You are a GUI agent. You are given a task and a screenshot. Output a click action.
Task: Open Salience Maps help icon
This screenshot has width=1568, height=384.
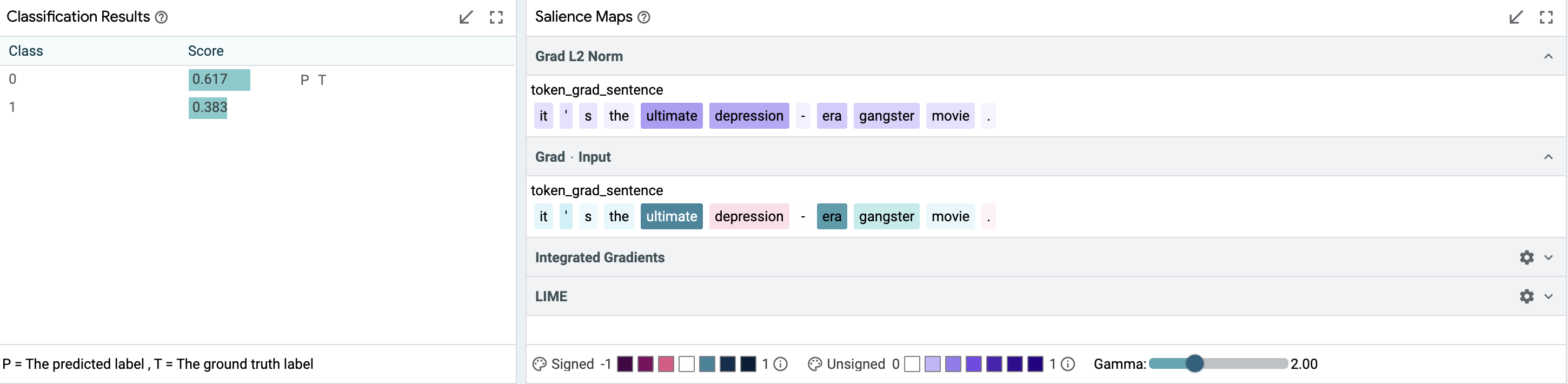644,18
